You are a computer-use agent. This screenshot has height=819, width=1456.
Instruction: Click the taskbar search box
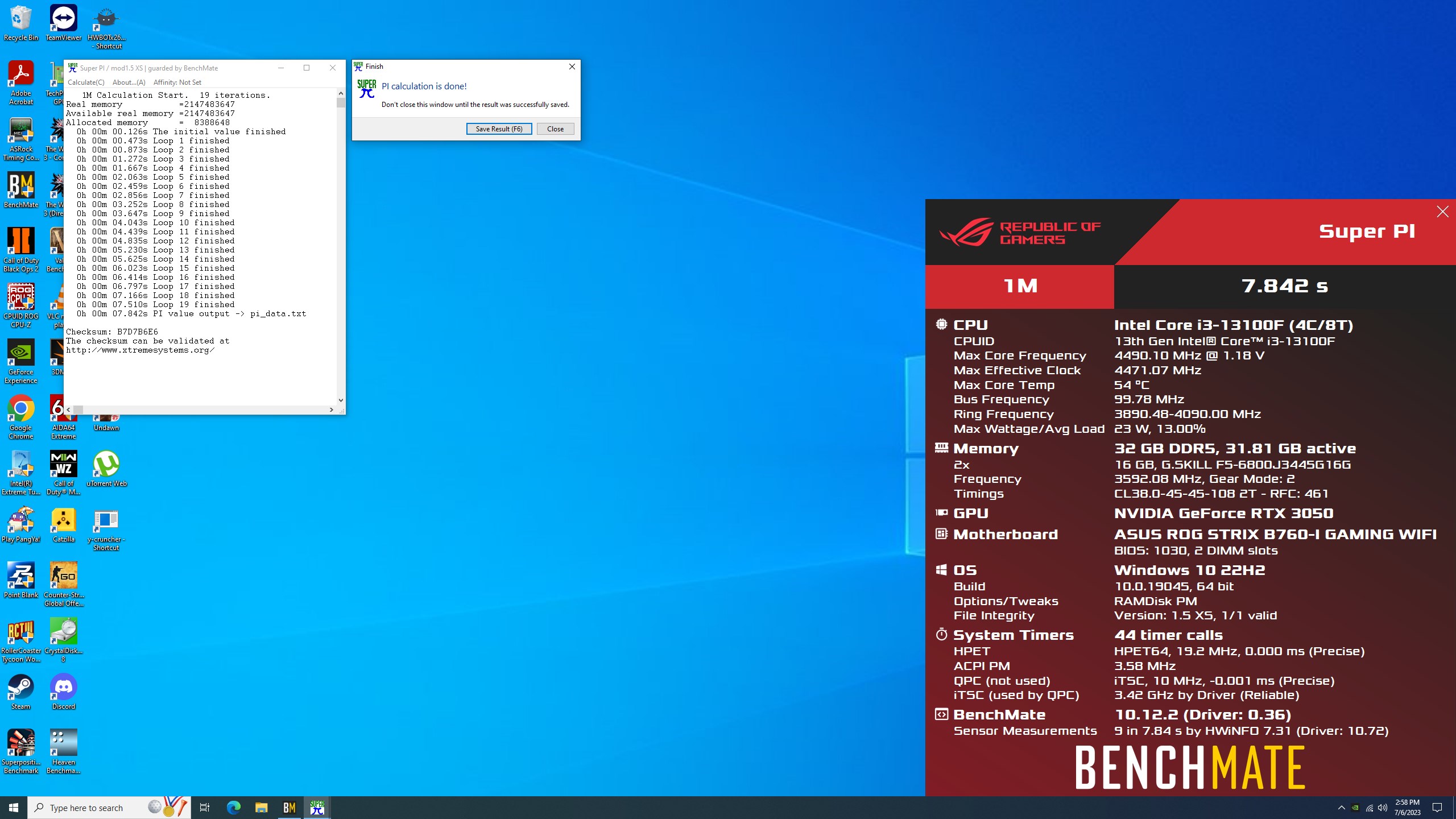tap(109, 808)
